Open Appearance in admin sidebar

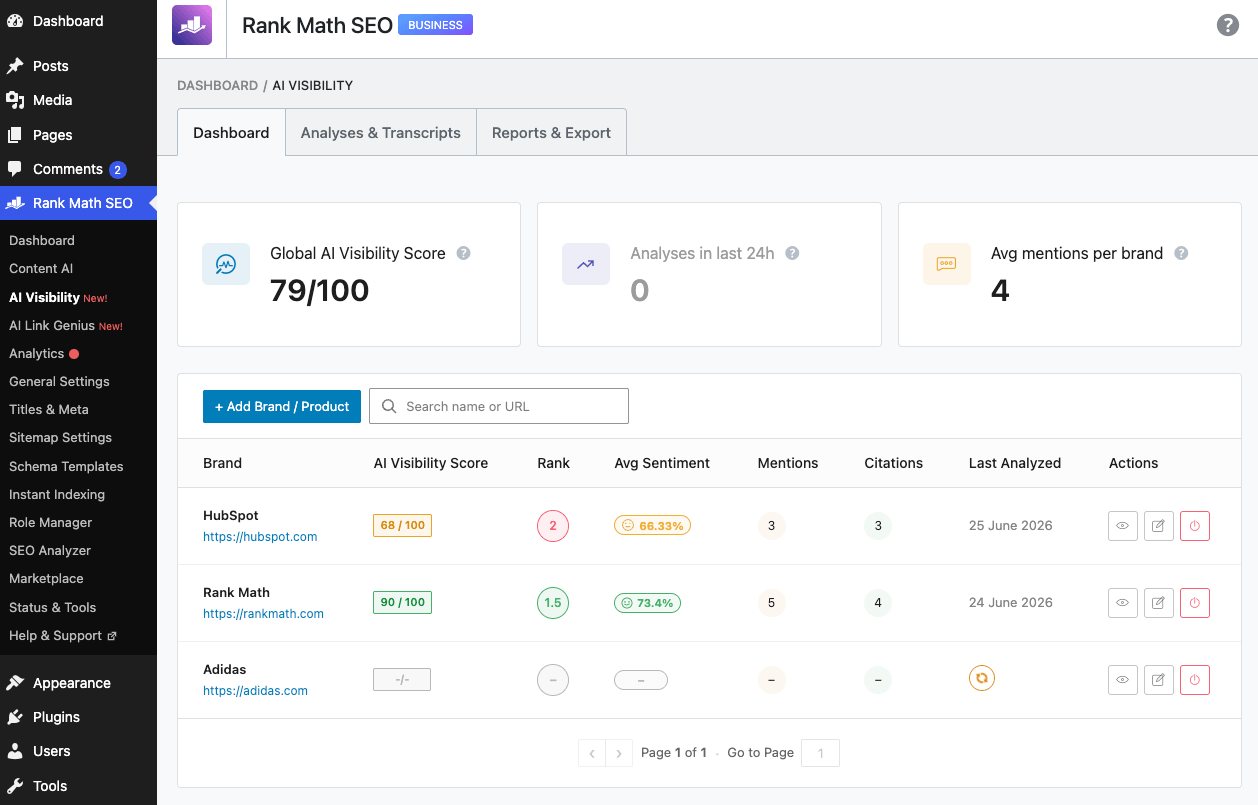point(78,683)
